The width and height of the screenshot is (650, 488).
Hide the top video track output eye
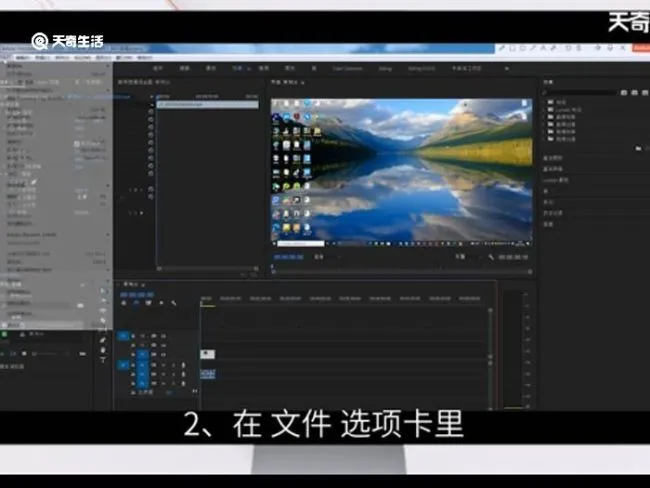tap(164, 335)
